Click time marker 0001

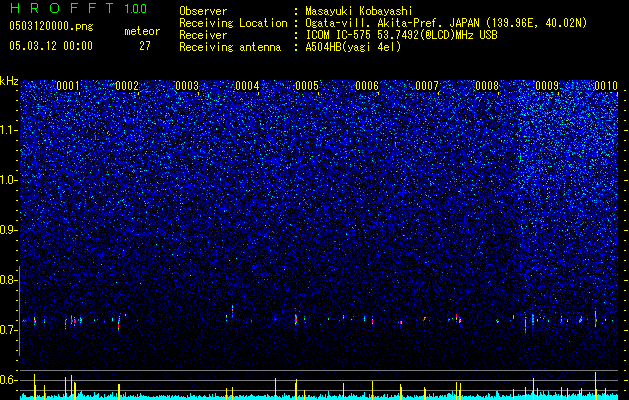pos(68,86)
